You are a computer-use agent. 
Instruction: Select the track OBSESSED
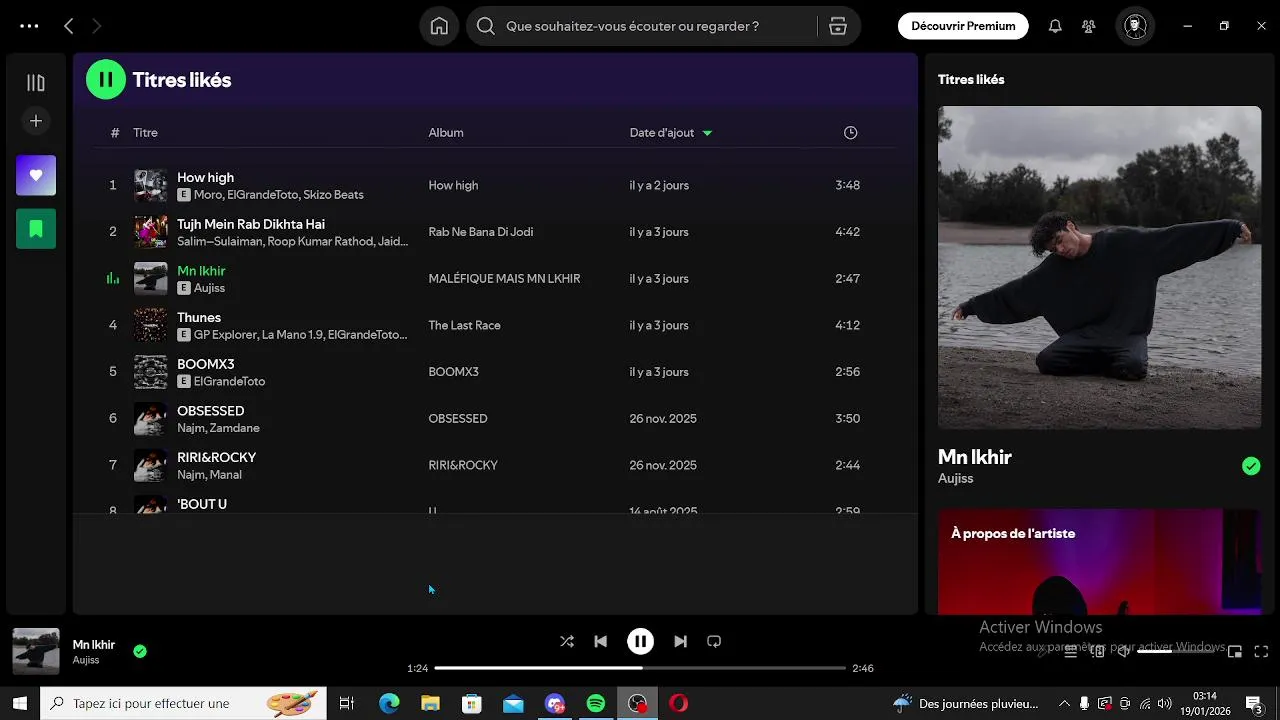tap(494, 419)
